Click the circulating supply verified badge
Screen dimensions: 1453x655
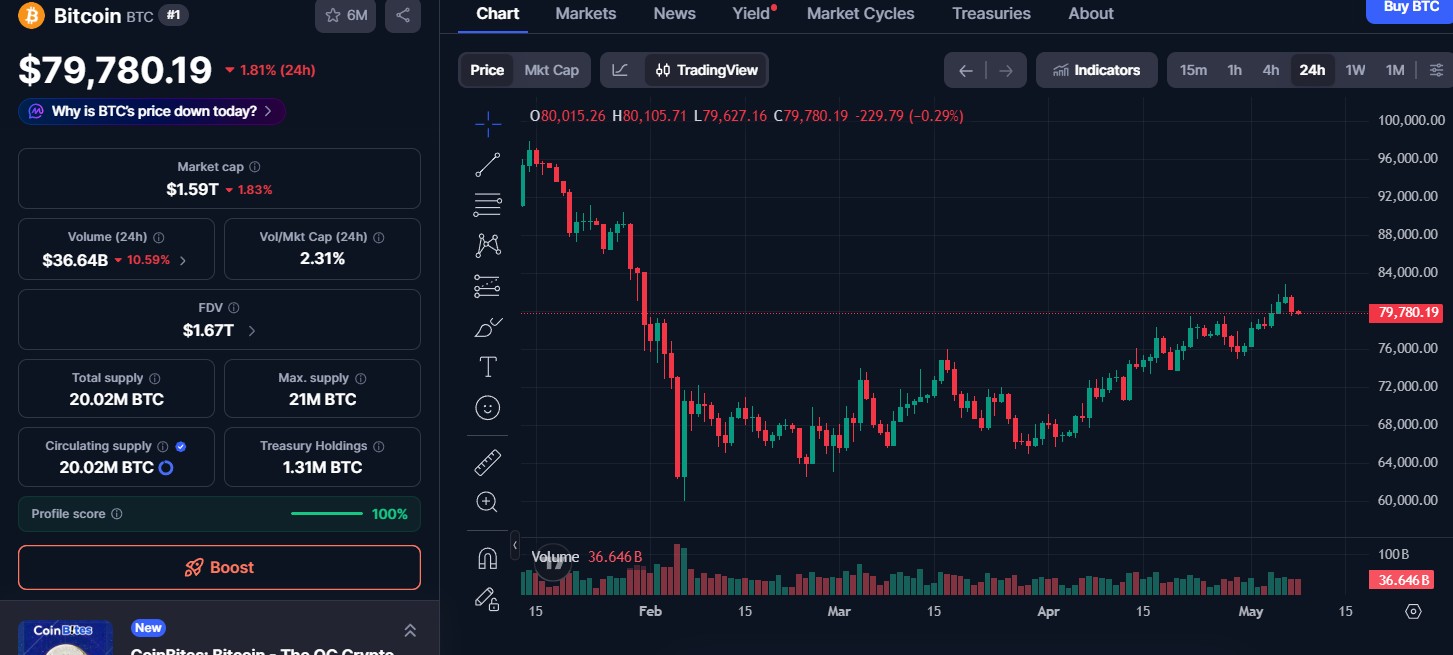pos(181,446)
